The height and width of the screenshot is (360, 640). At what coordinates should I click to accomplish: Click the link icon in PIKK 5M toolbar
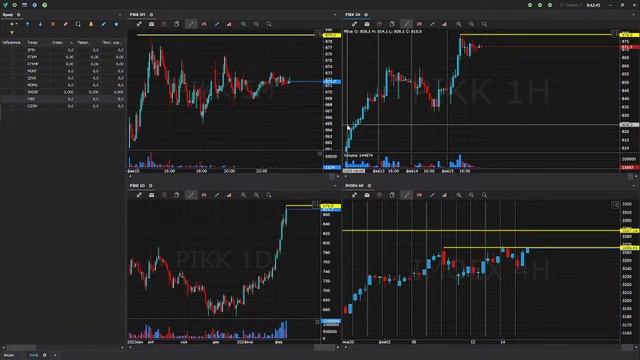tap(139, 24)
